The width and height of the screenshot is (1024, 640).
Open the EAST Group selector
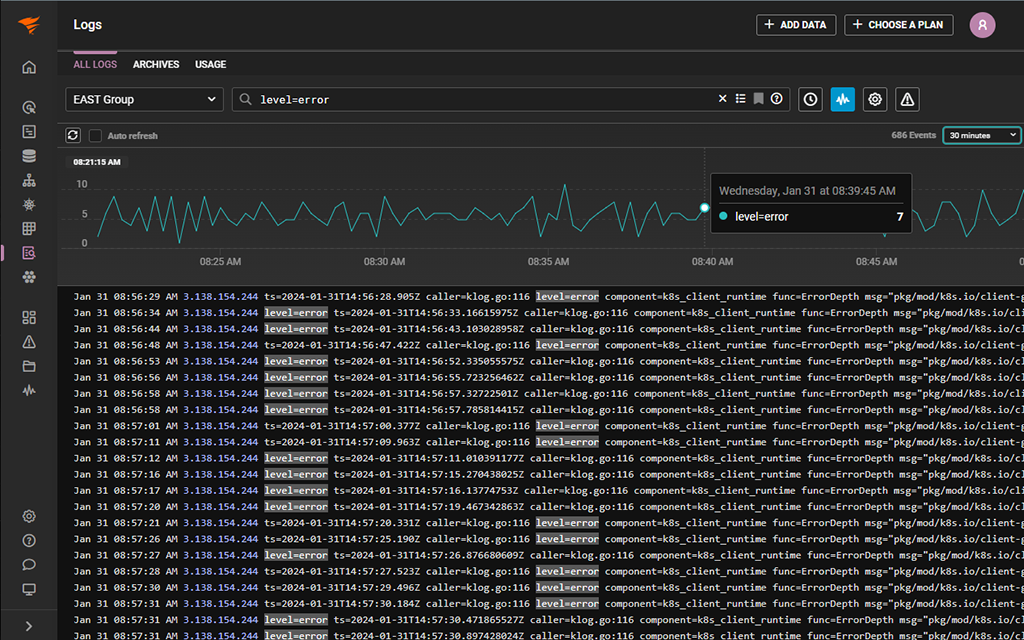[x=143, y=99]
